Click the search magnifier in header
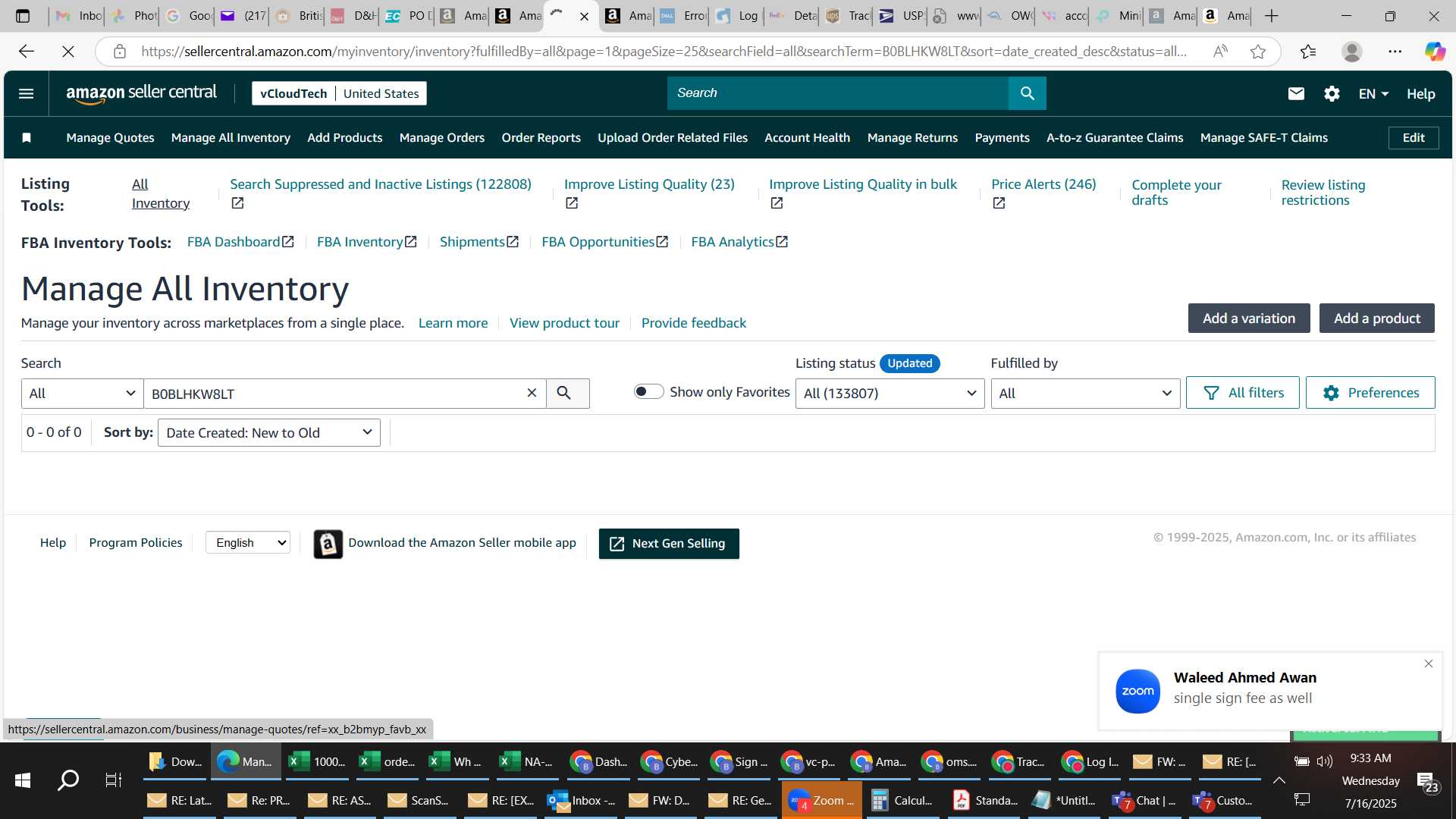This screenshot has width=1456, height=819. [1028, 93]
